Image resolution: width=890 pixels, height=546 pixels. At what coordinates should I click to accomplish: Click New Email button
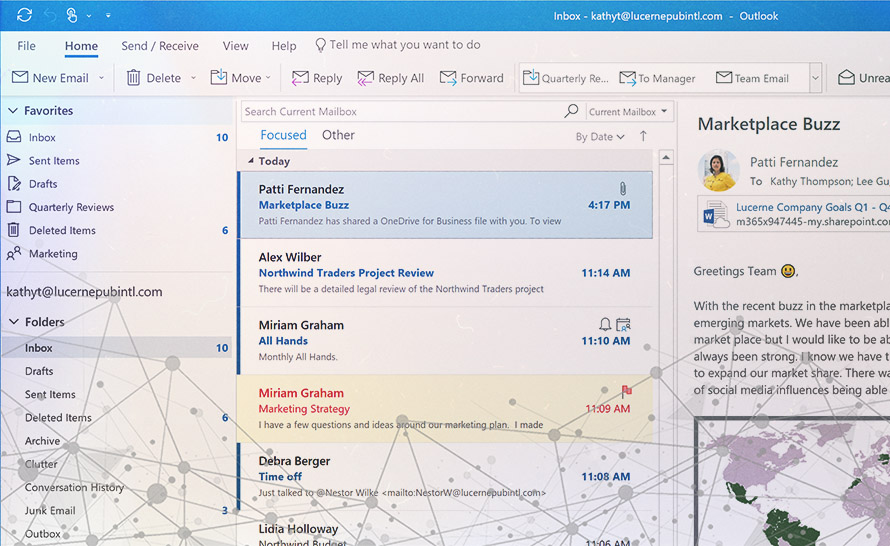tap(51, 78)
